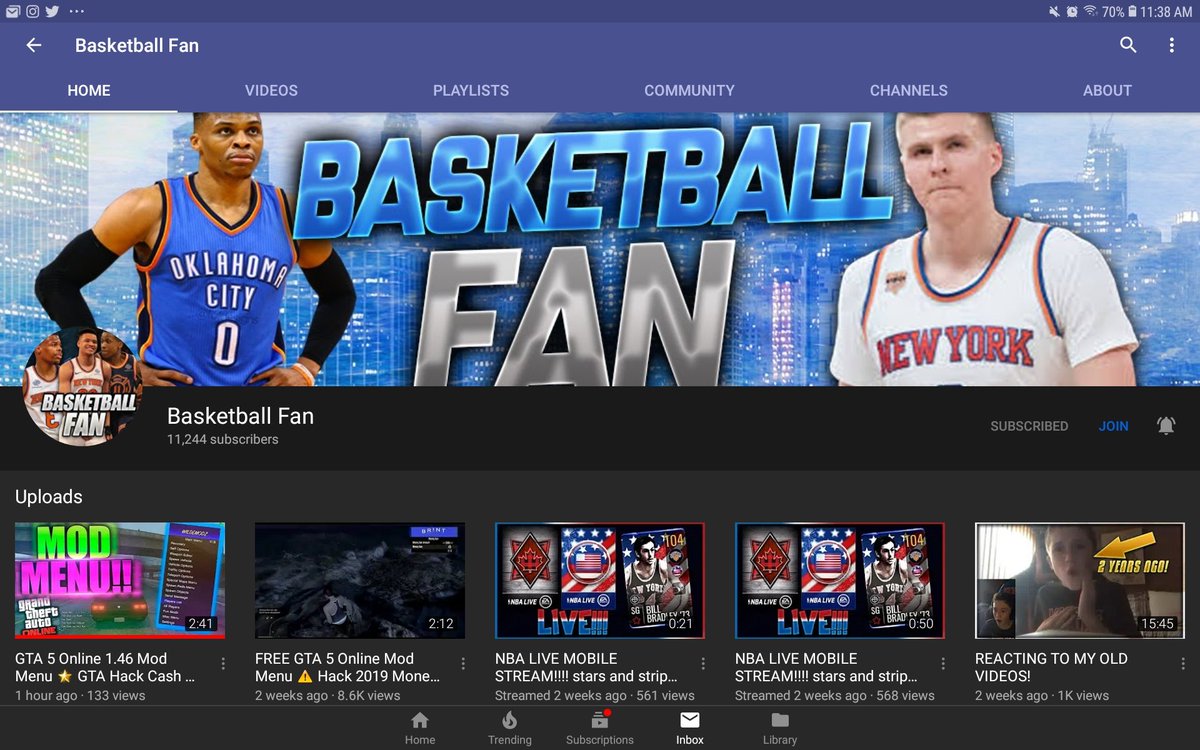Tap three-dots overflow icon in status bar

click(77, 11)
